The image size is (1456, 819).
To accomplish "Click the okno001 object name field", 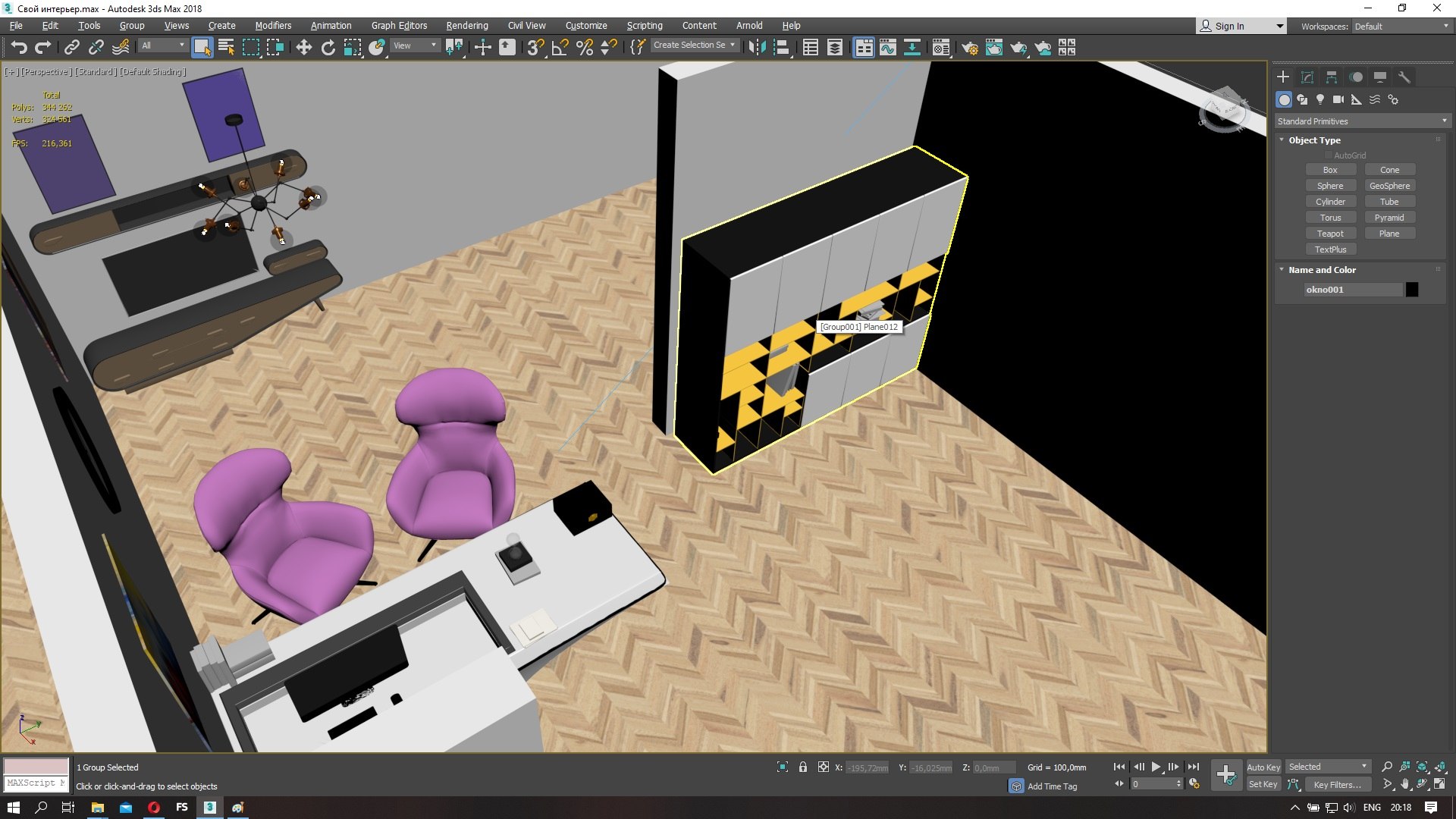I will 1353,290.
